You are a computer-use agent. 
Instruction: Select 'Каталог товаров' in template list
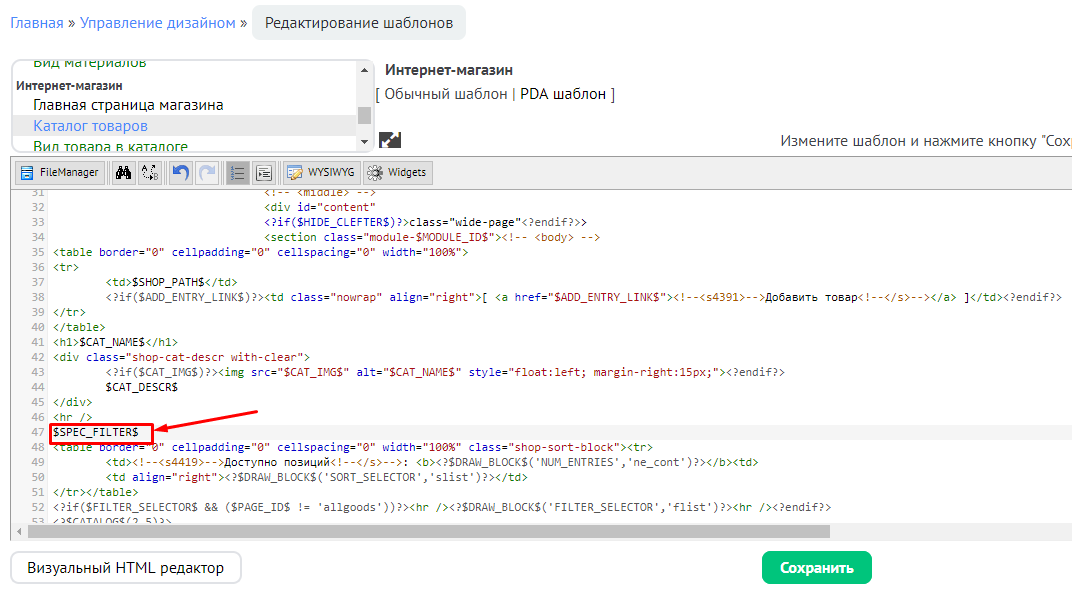(x=90, y=126)
